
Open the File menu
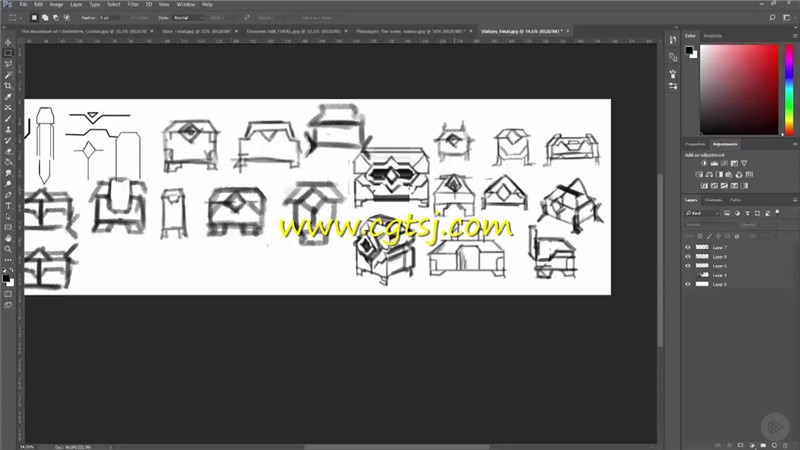pos(23,4)
